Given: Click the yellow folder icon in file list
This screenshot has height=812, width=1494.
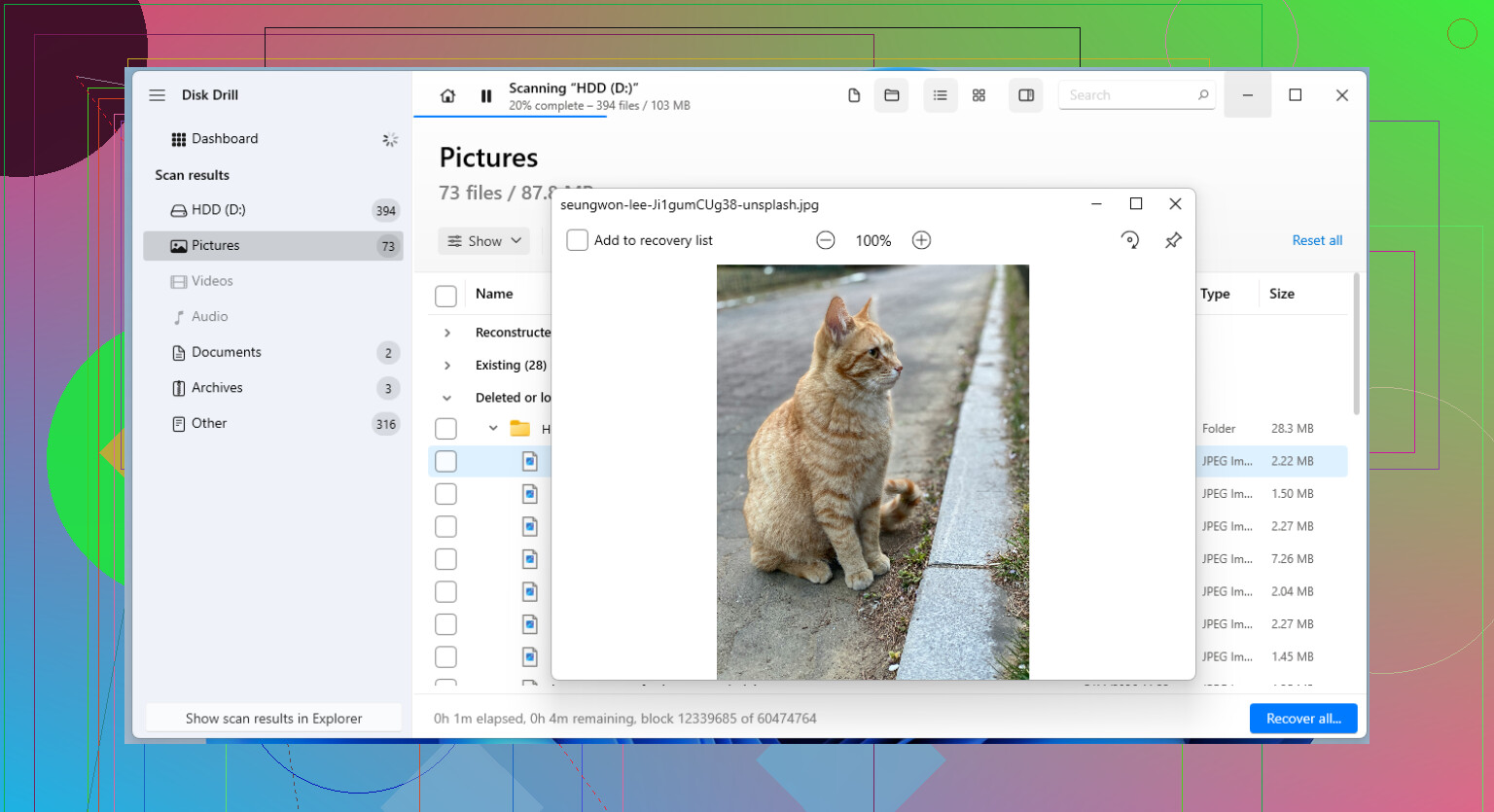Looking at the screenshot, I should (520, 429).
